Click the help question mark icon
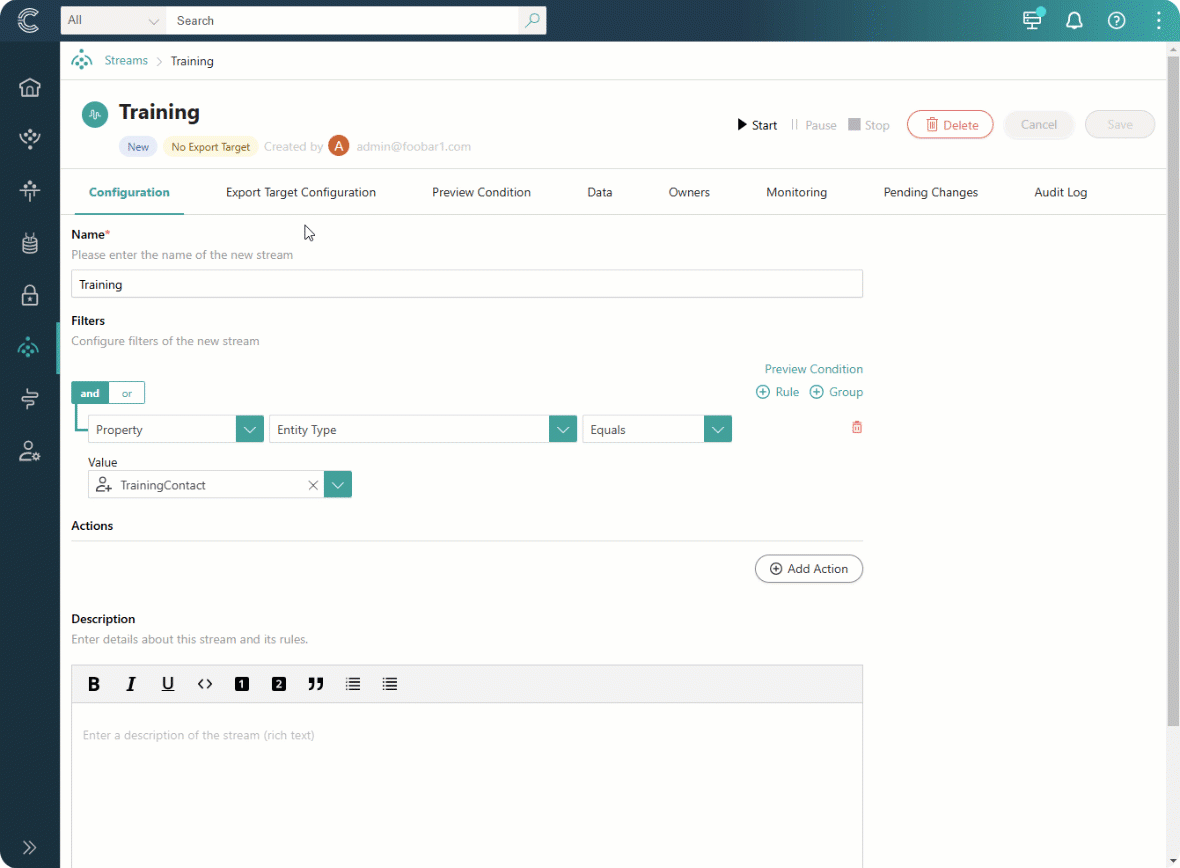Viewport: 1180px width, 868px height. tap(1117, 21)
